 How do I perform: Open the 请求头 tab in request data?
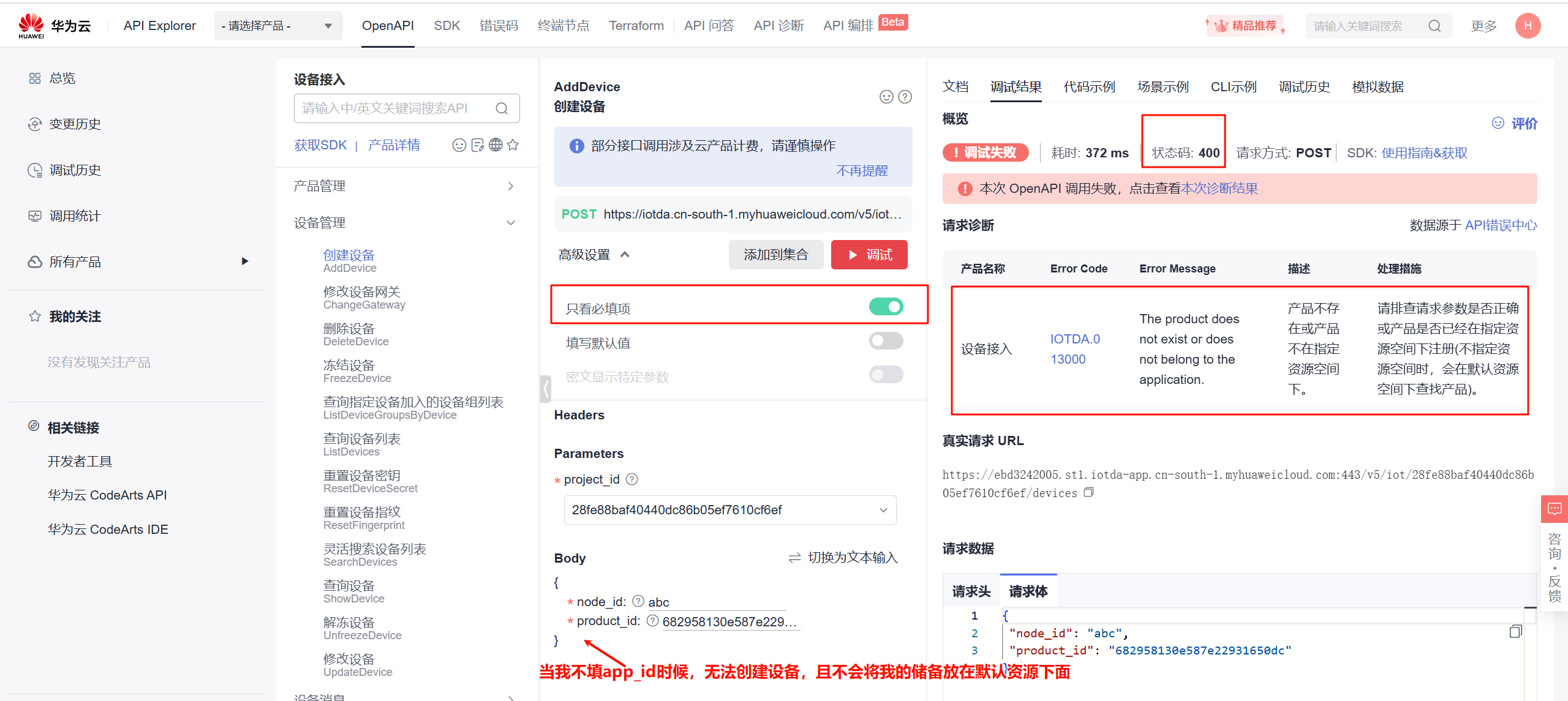(x=971, y=591)
